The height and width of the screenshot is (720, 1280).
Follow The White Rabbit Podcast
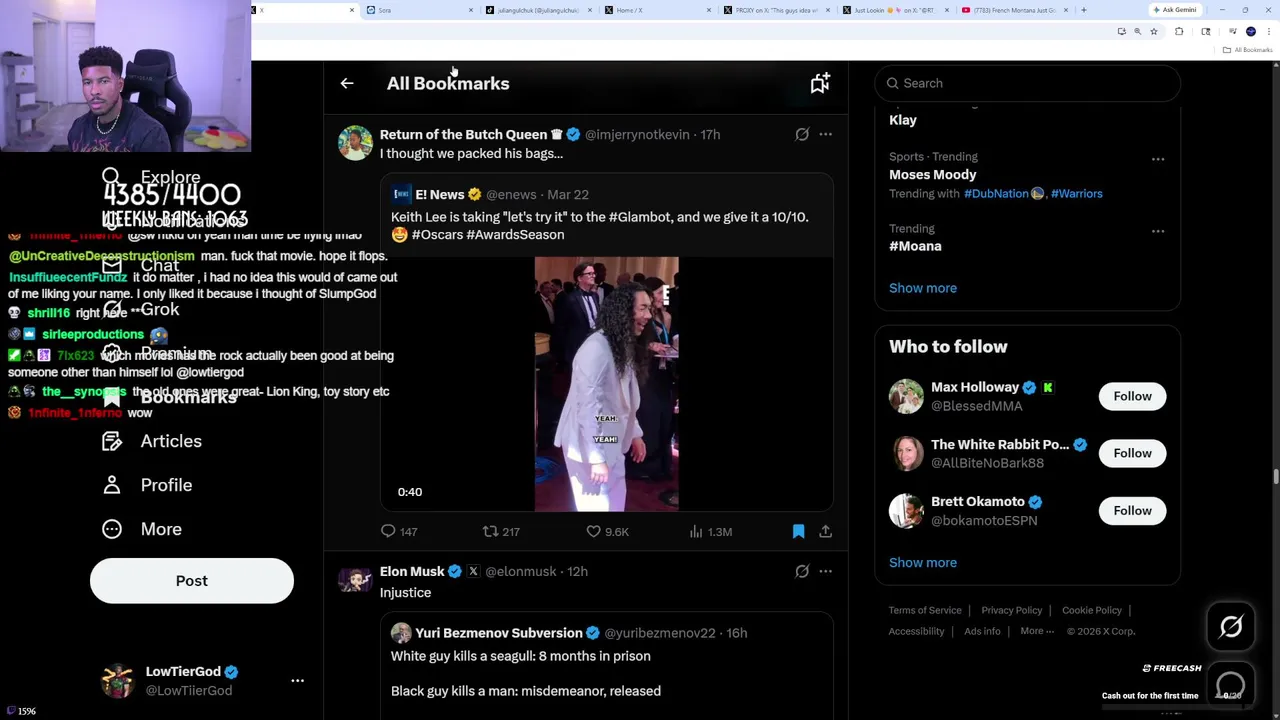pyautogui.click(x=1133, y=454)
